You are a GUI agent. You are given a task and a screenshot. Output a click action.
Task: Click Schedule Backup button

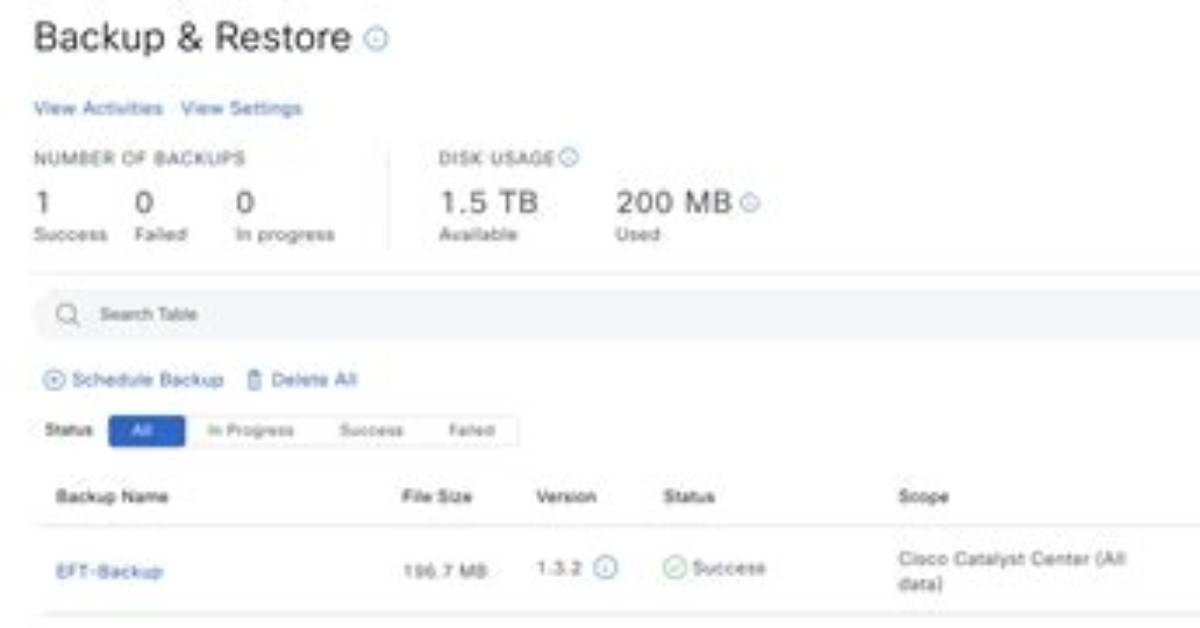tap(133, 380)
